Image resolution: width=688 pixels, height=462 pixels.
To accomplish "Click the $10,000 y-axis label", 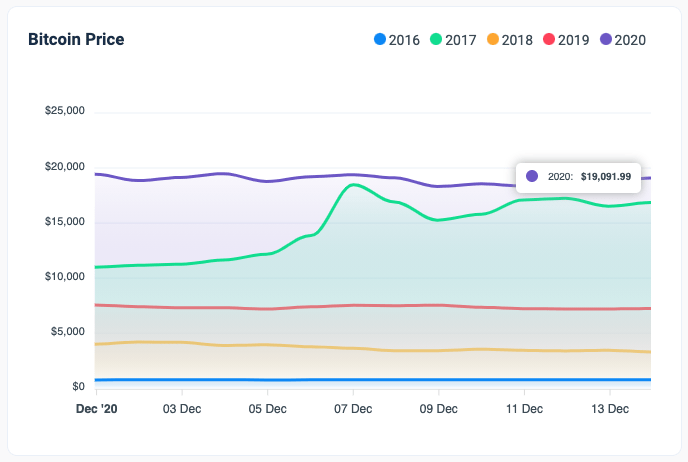I will pyautogui.click(x=64, y=276).
